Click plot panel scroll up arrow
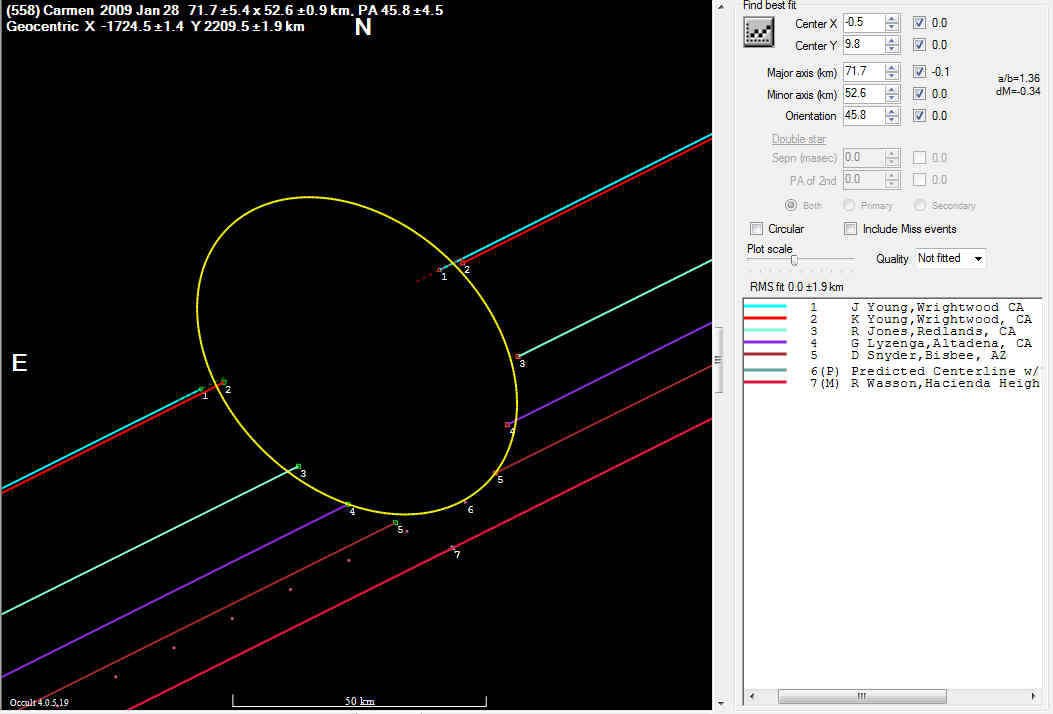The image size is (1053, 714). [721, 6]
